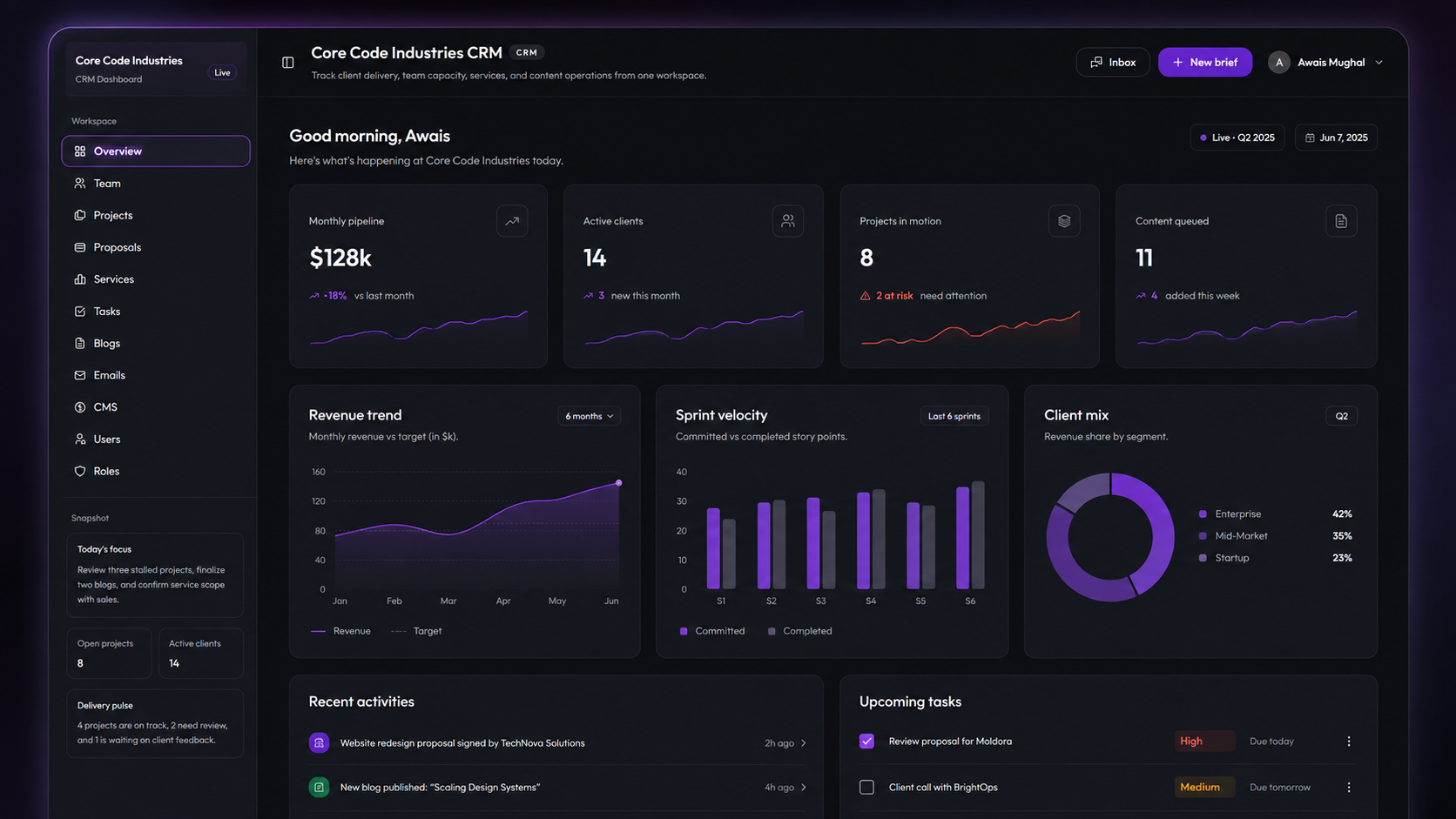Click the Users person icon
The image size is (1456, 819).
tap(80, 440)
